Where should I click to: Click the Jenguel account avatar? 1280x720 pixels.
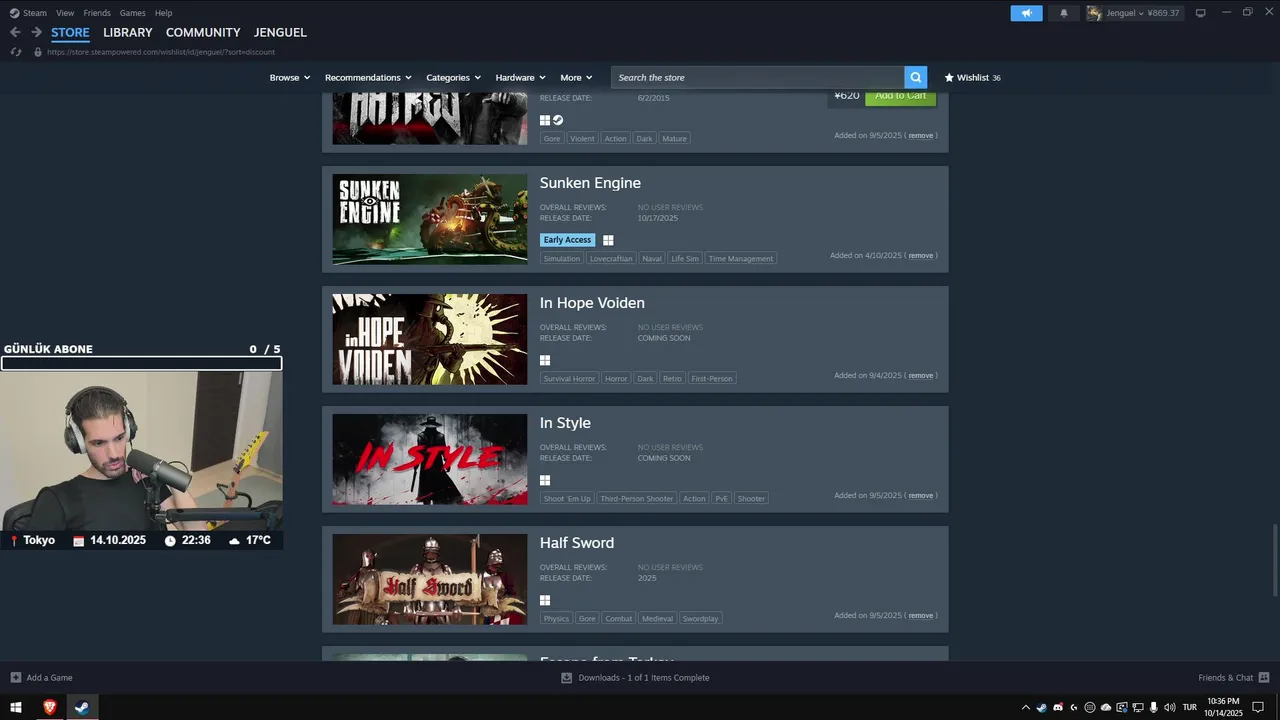click(x=1094, y=13)
